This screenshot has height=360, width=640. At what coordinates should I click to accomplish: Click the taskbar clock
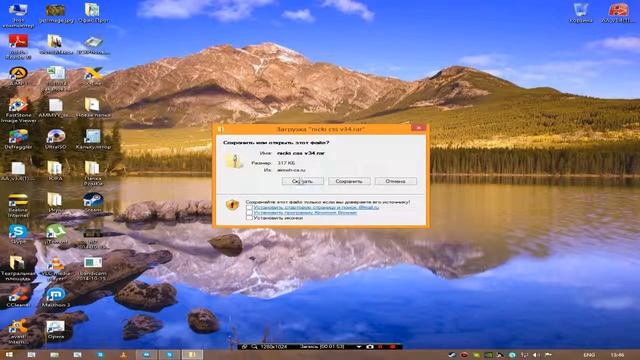(x=618, y=355)
